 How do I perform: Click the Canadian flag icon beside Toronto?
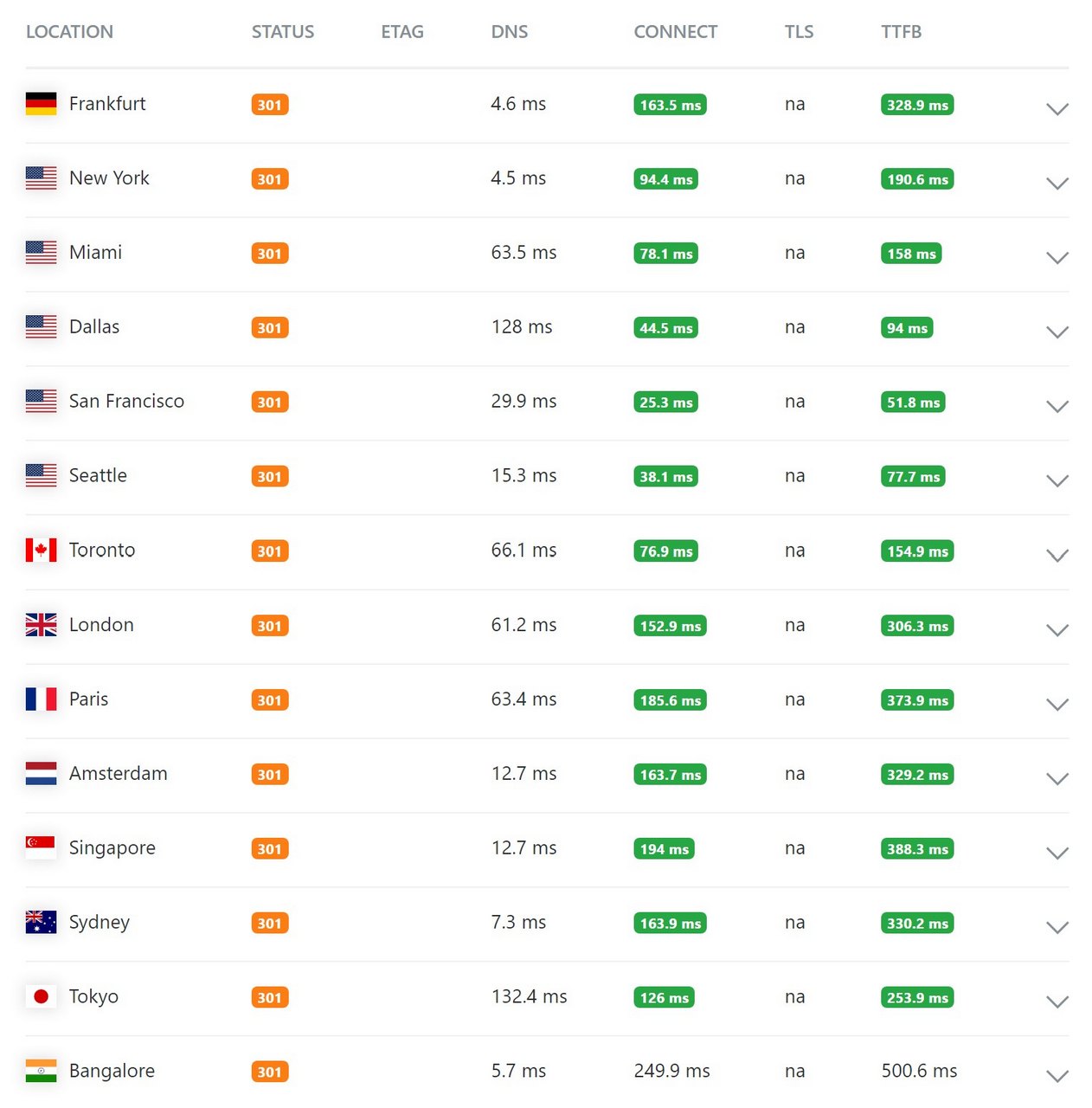pos(41,551)
